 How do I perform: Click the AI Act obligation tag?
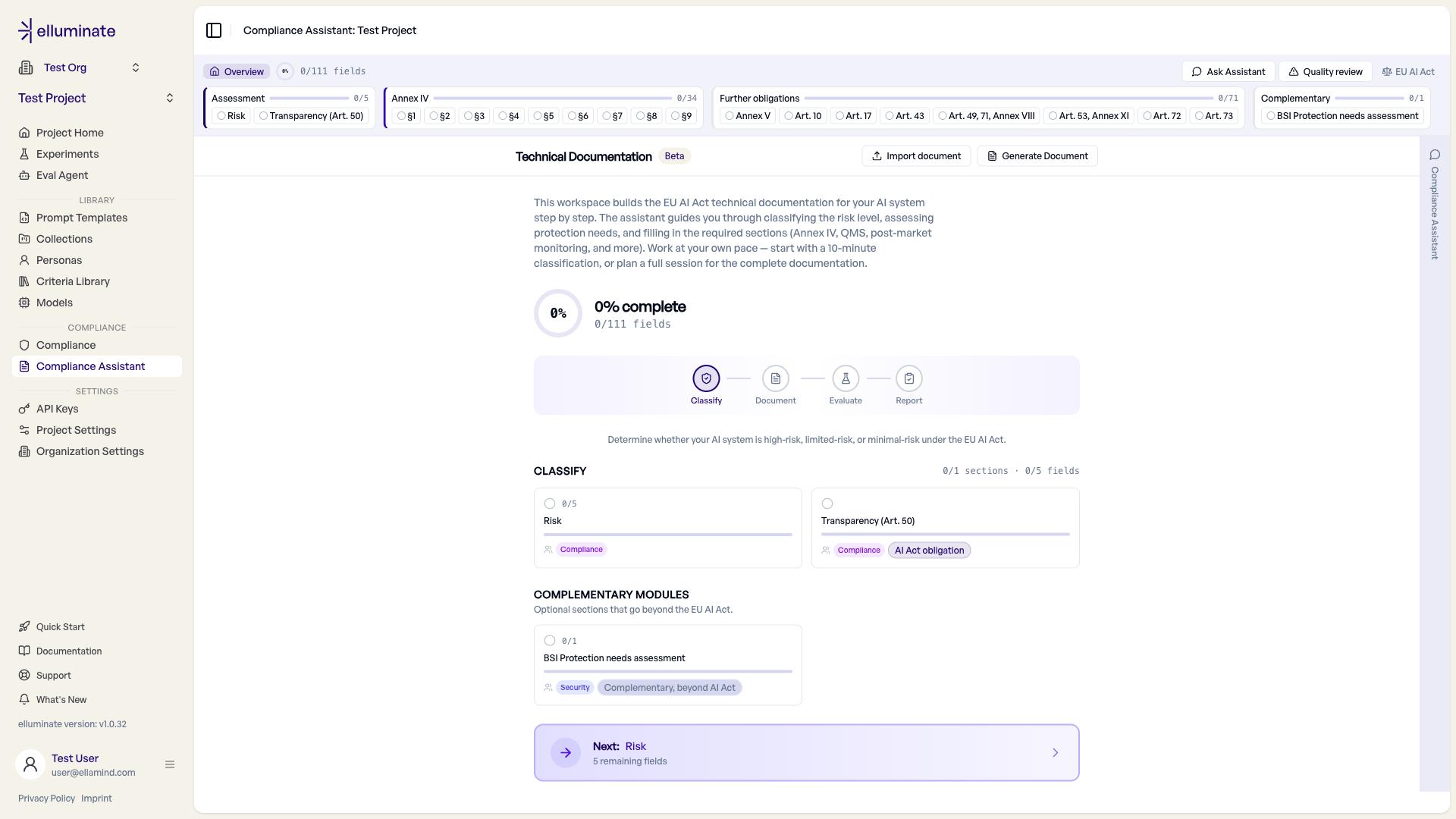click(929, 551)
